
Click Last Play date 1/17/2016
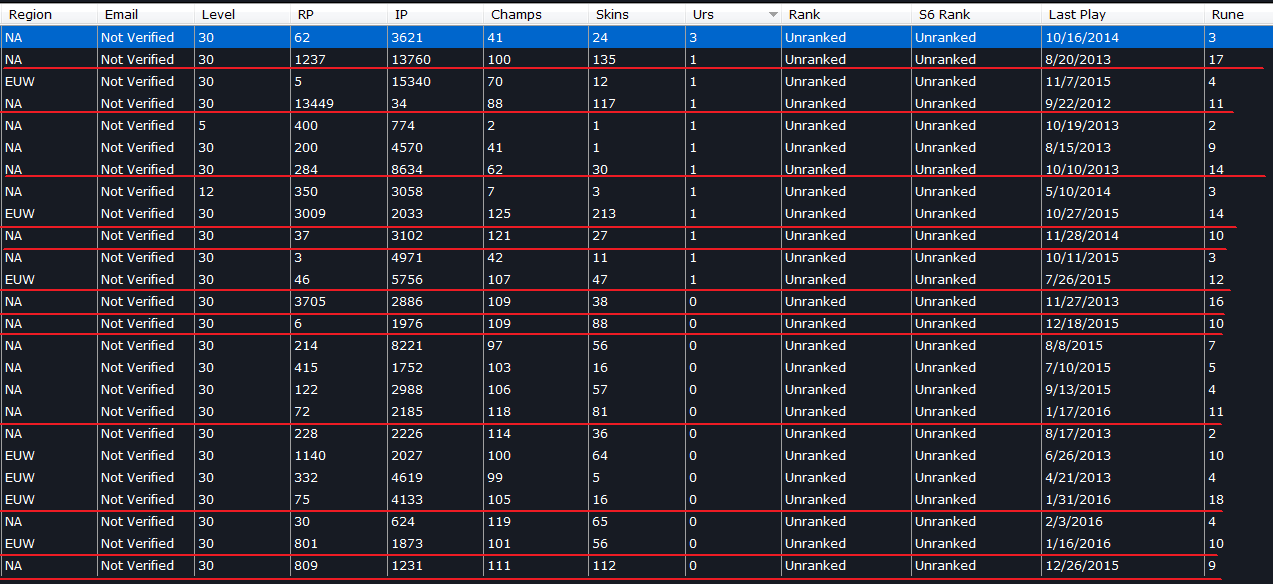(1080, 411)
